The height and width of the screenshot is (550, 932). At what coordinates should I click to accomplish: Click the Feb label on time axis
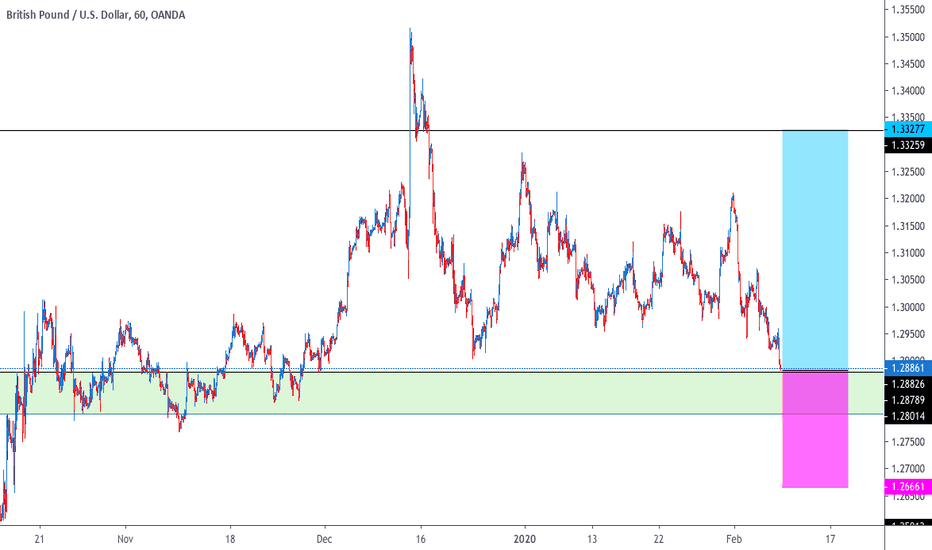[x=734, y=539]
